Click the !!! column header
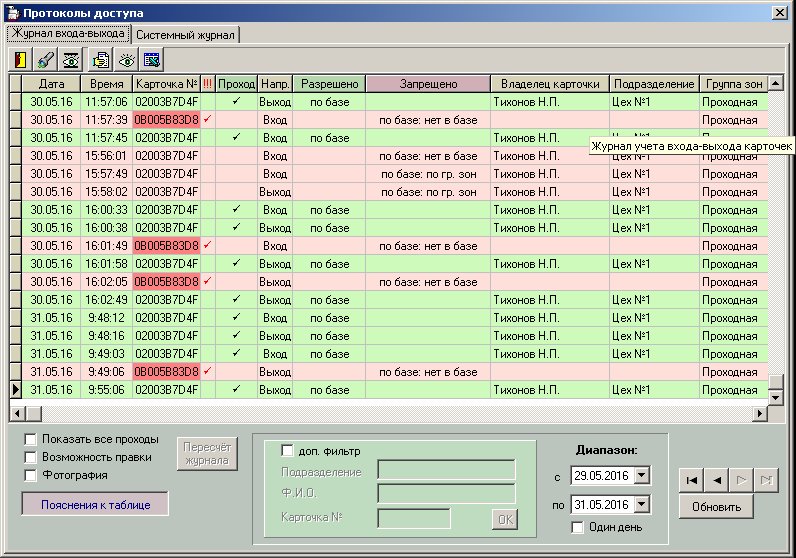The height and width of the screenshot is (558, 796). pyautogui.click(x=208, y=84)
